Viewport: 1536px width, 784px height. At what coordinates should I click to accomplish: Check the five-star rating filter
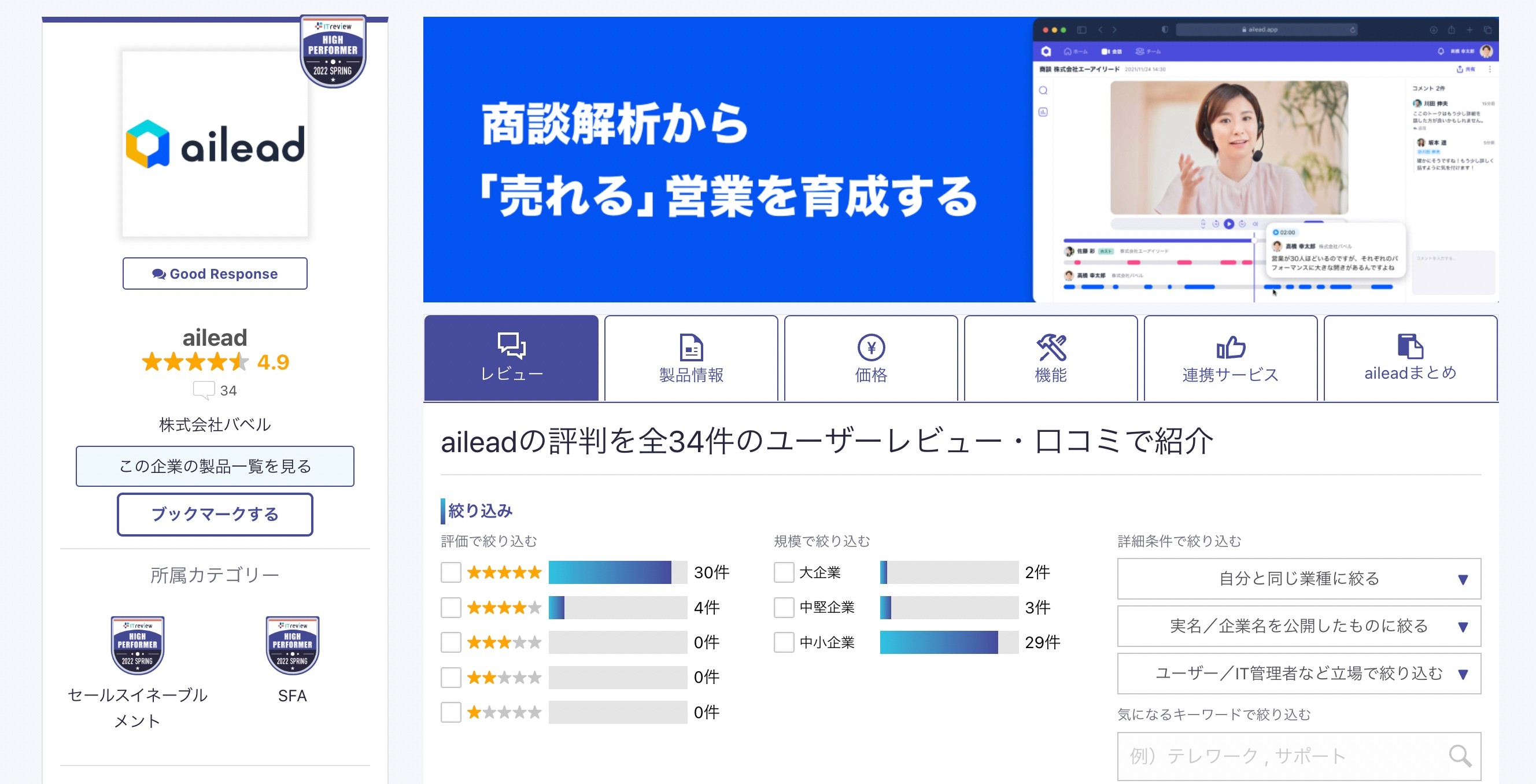click(x=451, y=572)
